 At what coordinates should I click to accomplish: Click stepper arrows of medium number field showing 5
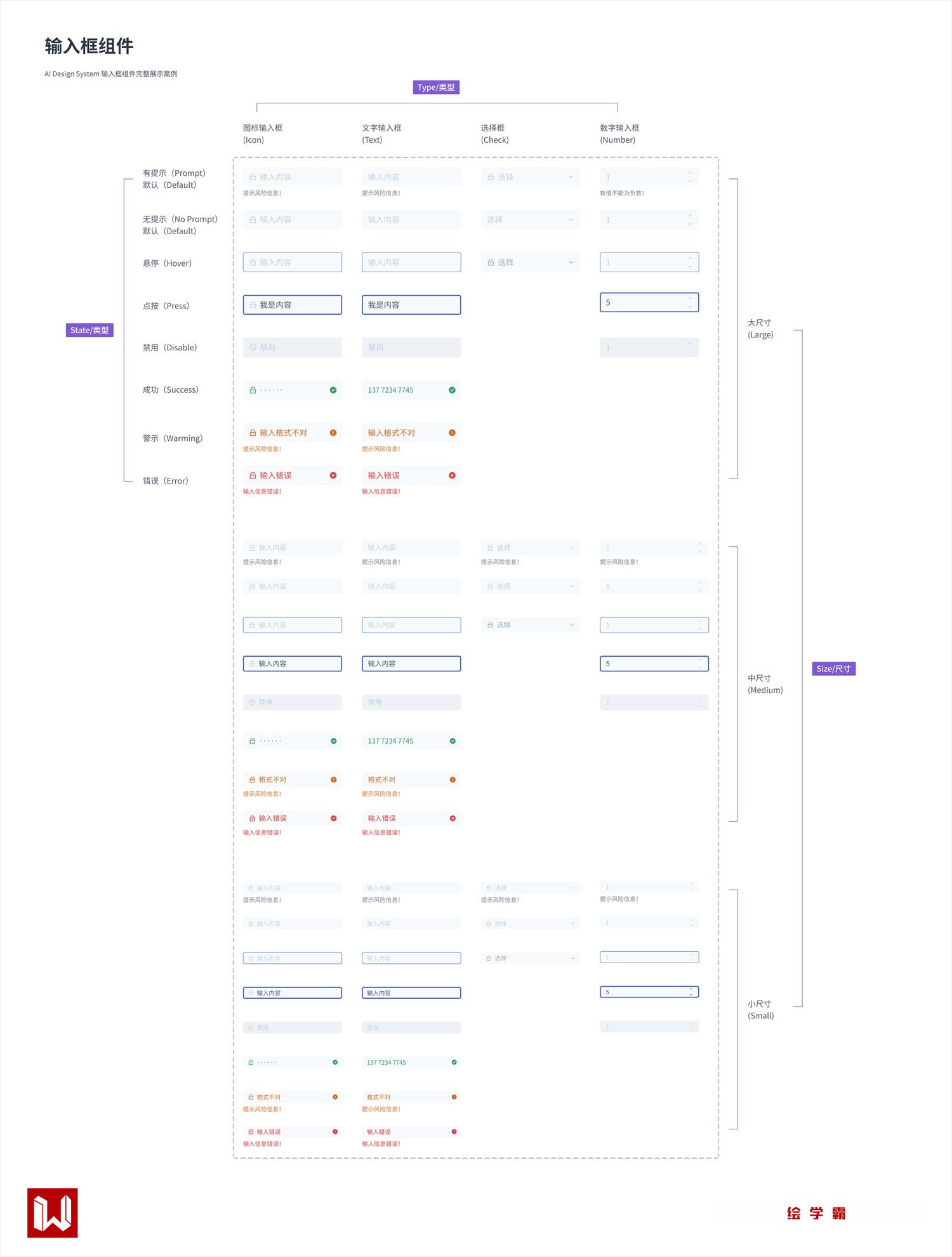point(701,664)
